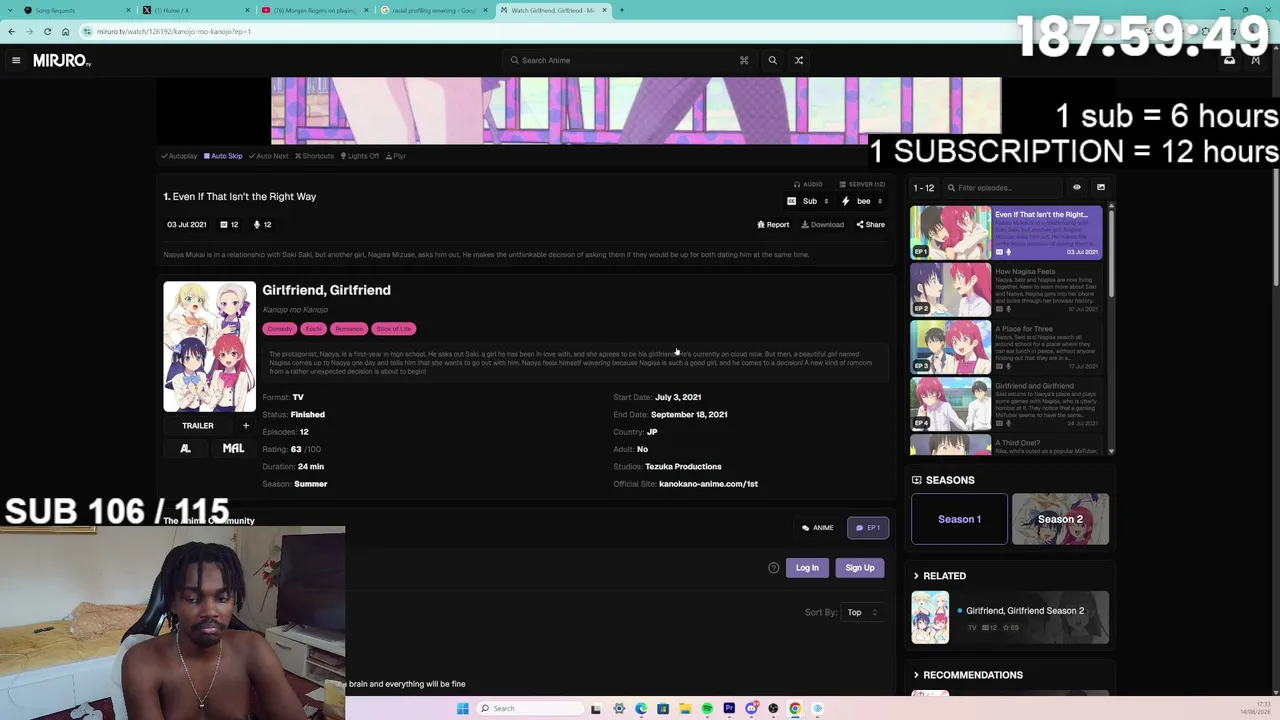Open the Shortcuts help option

tap(314, 156)
